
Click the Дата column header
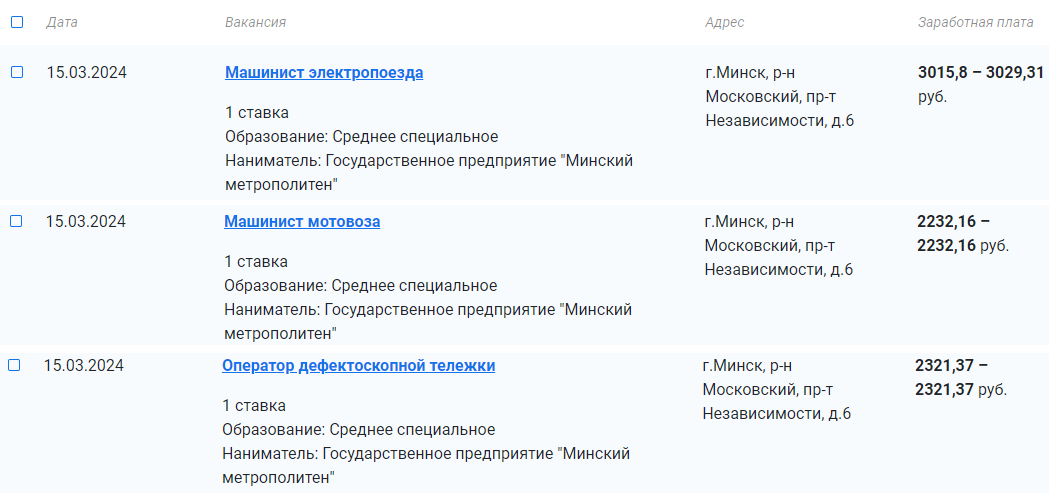click(62, 22)
